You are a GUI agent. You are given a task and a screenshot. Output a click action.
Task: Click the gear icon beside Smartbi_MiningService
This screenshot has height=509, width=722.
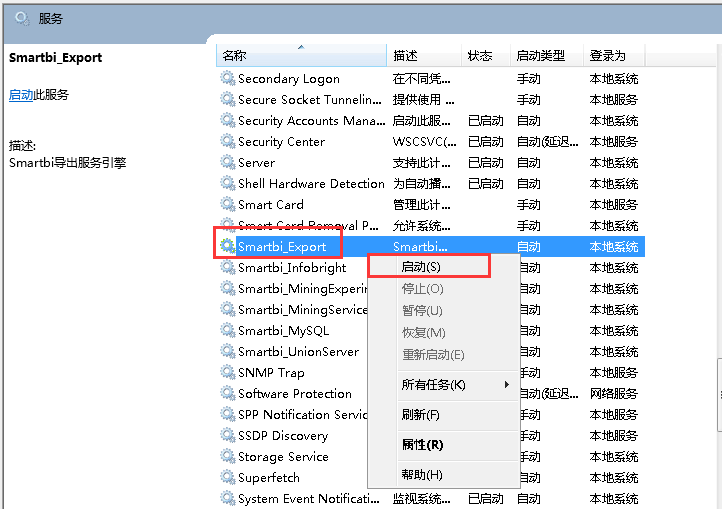pos(227,309)
